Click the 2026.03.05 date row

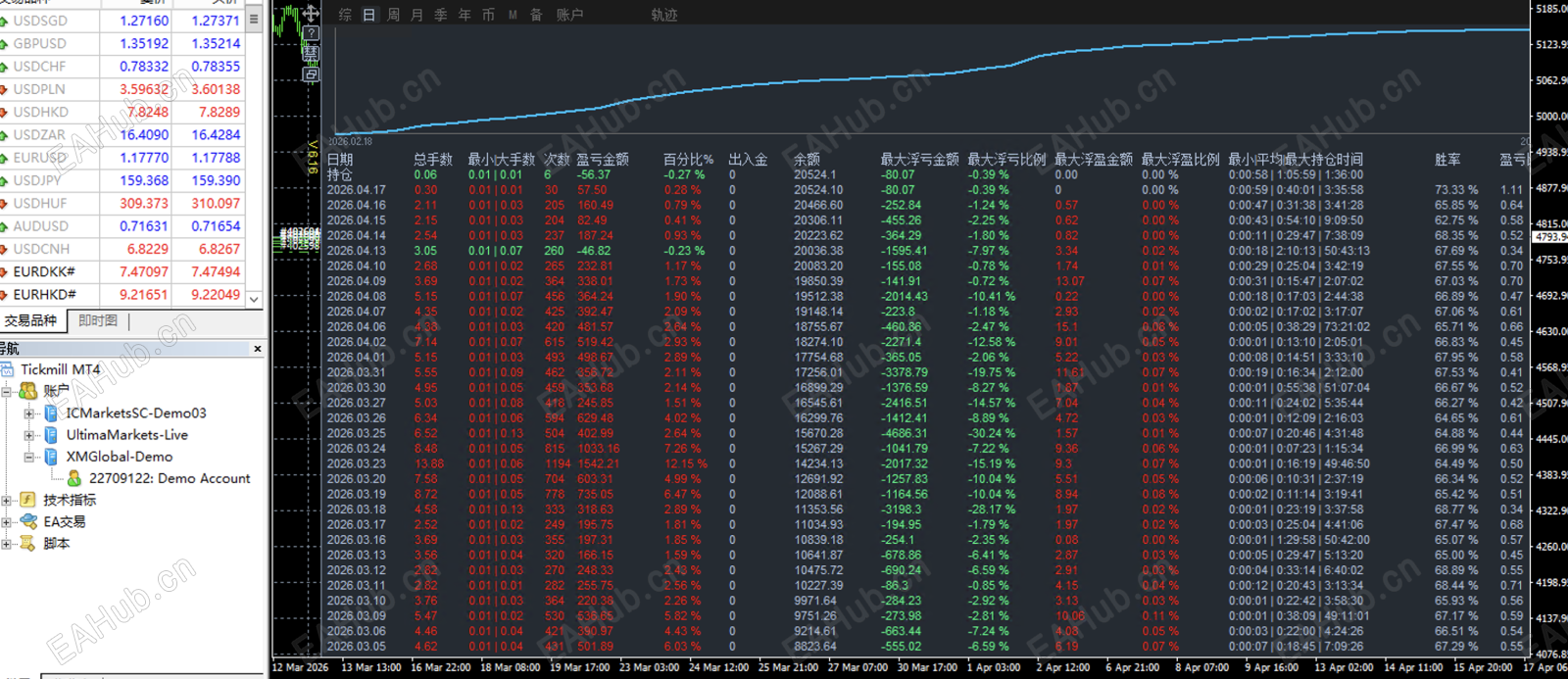pyautogui.click(x=925, y=646)
